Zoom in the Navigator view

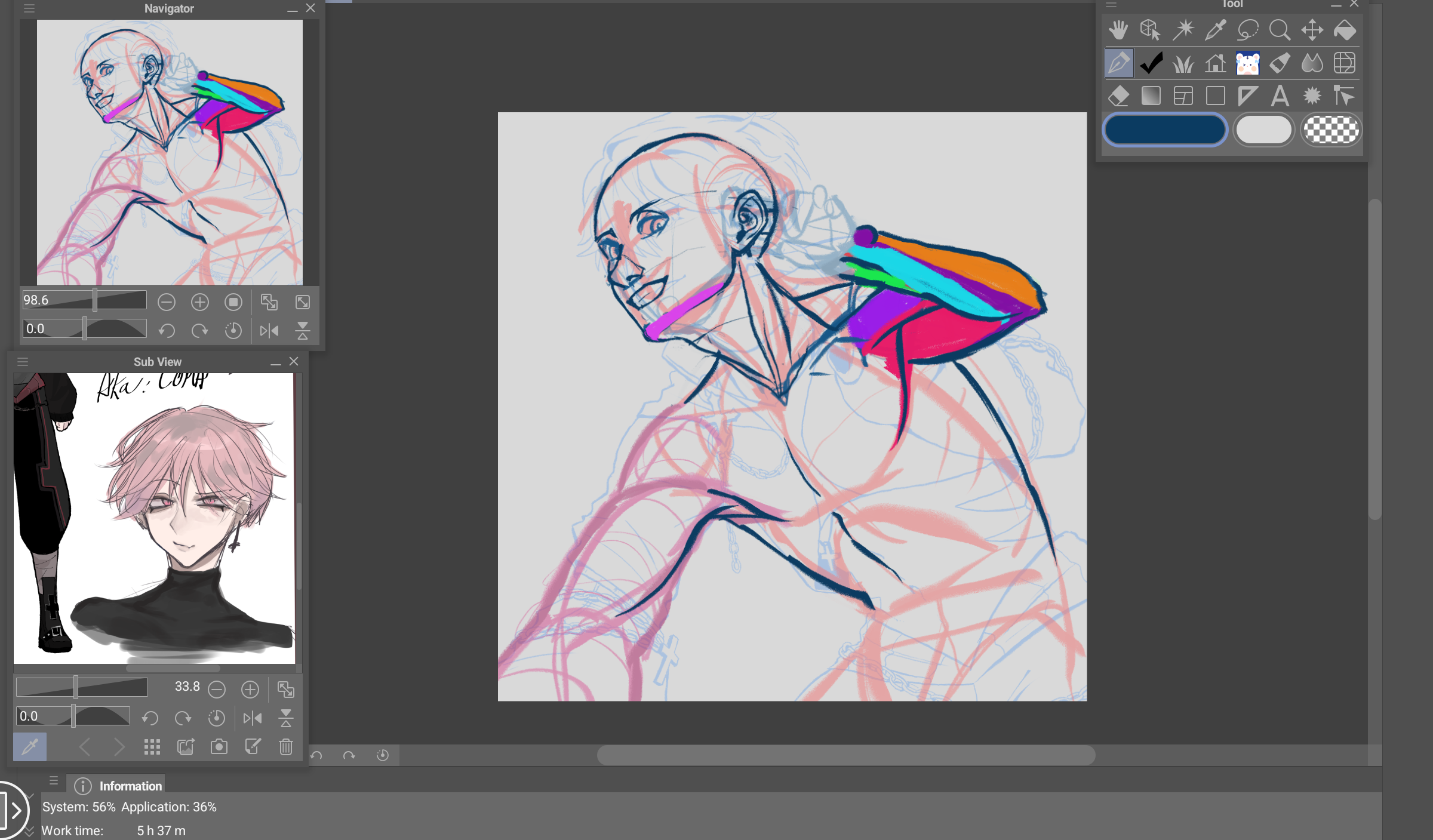point(200,302)
